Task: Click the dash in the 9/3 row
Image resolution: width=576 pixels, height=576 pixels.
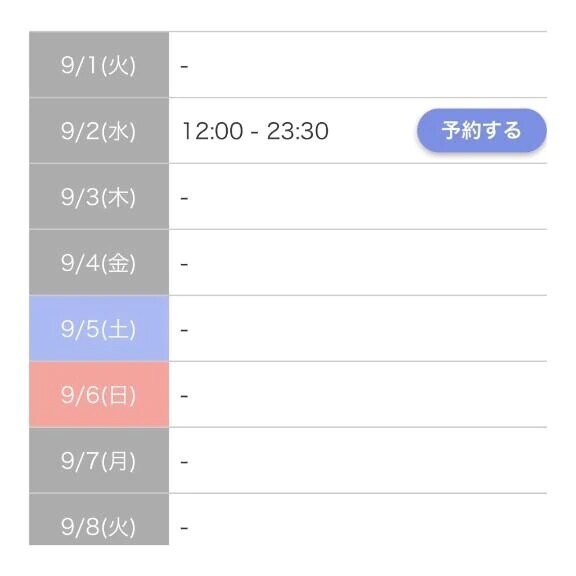Action: click(184, 198)
